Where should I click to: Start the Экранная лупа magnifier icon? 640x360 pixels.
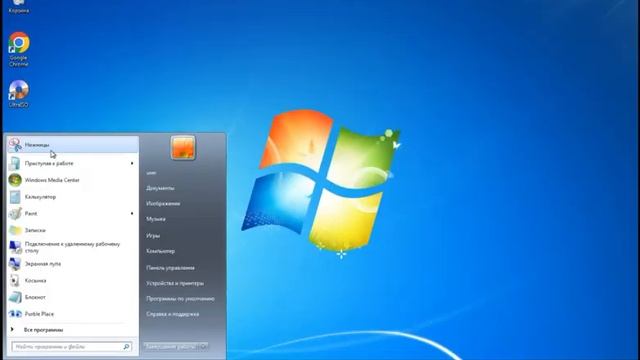click(15, 264)
